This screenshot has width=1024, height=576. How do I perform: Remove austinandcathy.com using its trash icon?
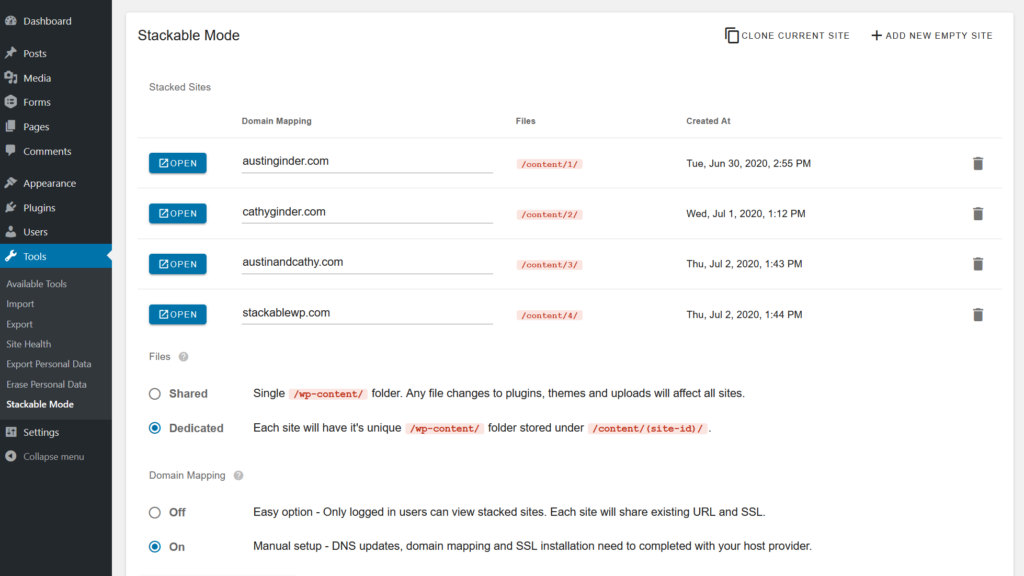click(x=978, y=264)
